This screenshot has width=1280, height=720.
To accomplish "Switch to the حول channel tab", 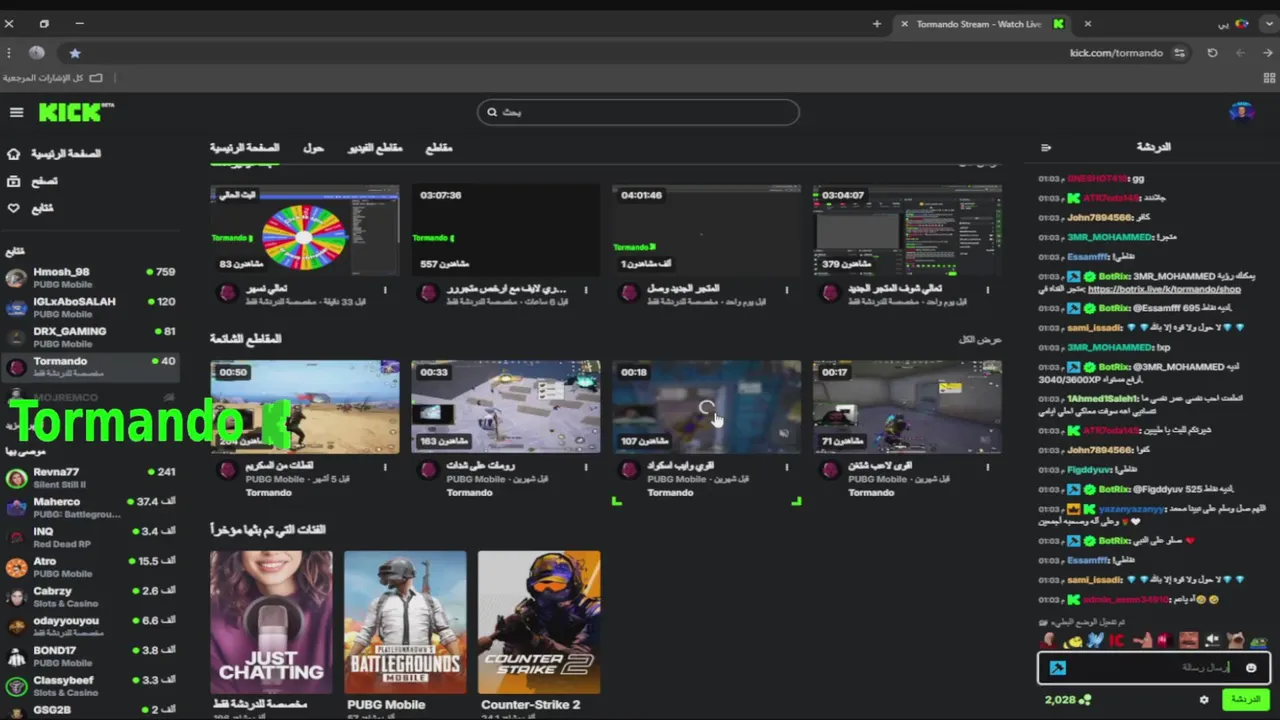I will pos(314,148).
